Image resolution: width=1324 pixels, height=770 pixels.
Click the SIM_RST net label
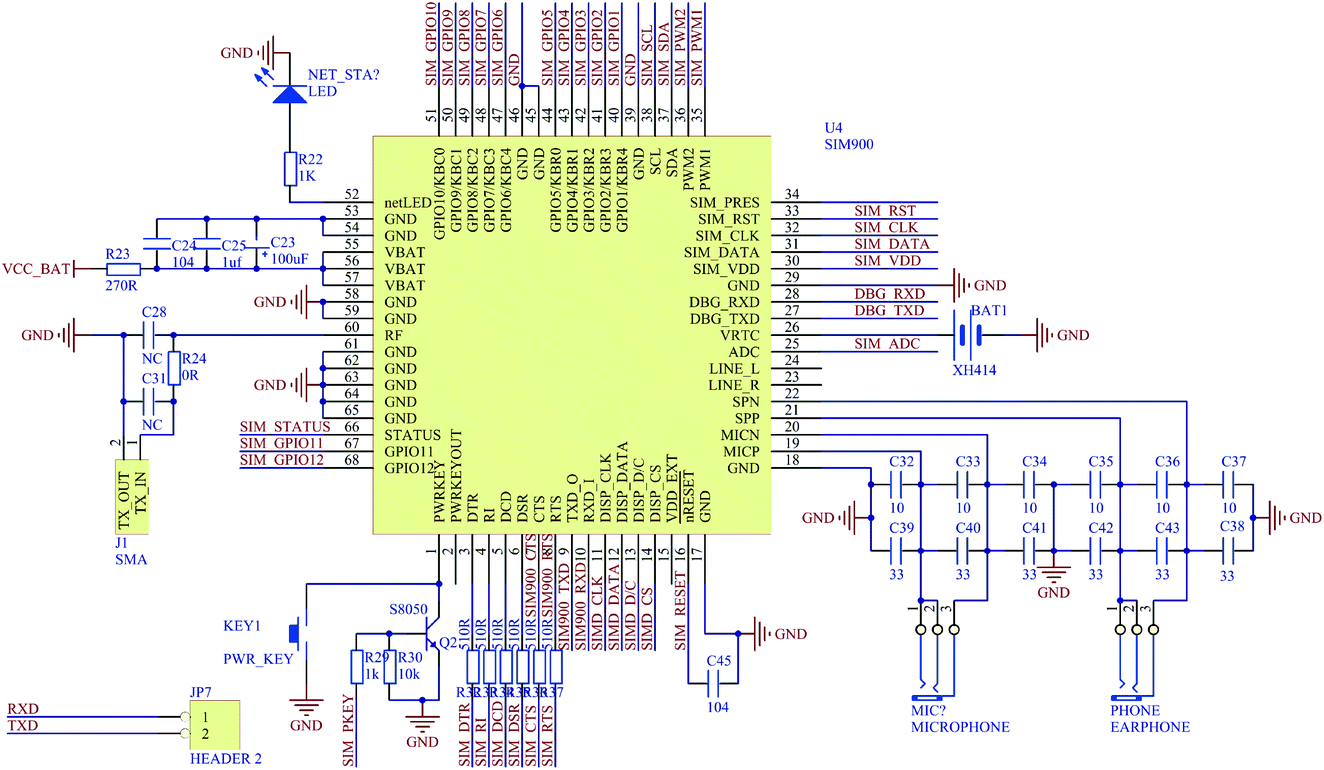coord(885,211)
